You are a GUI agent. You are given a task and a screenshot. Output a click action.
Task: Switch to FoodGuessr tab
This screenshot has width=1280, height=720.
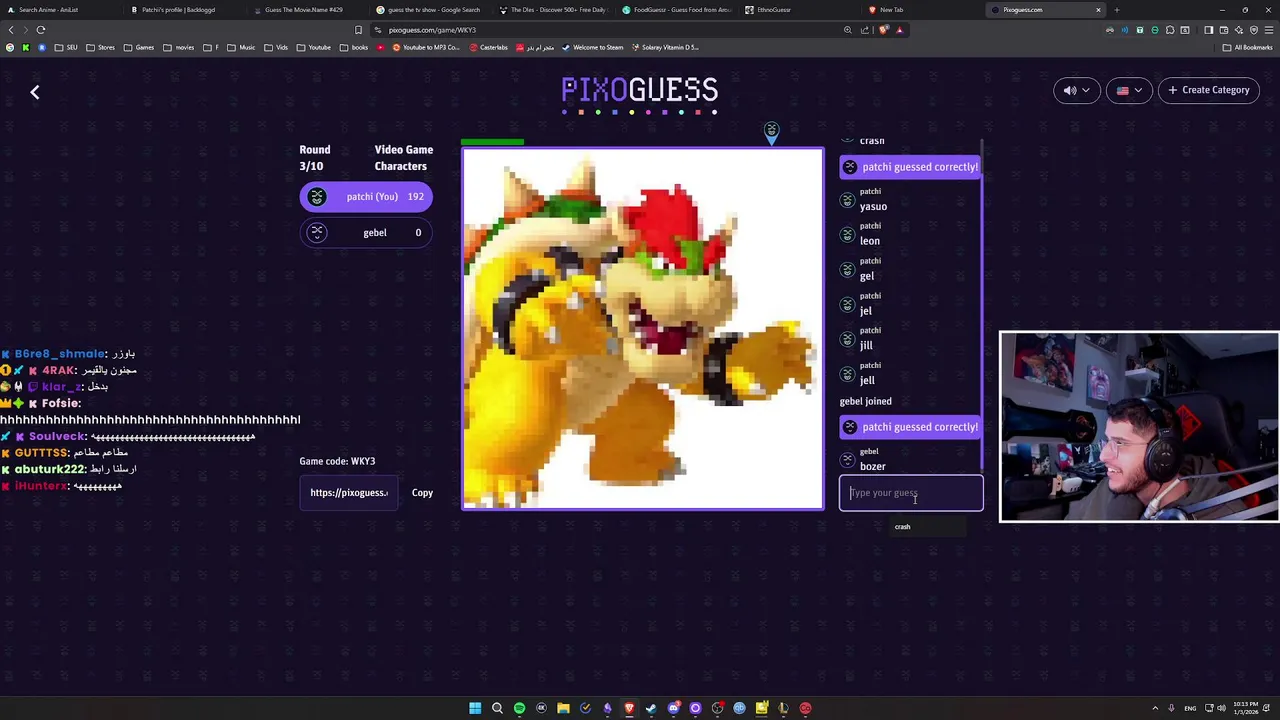click(677, 10)
